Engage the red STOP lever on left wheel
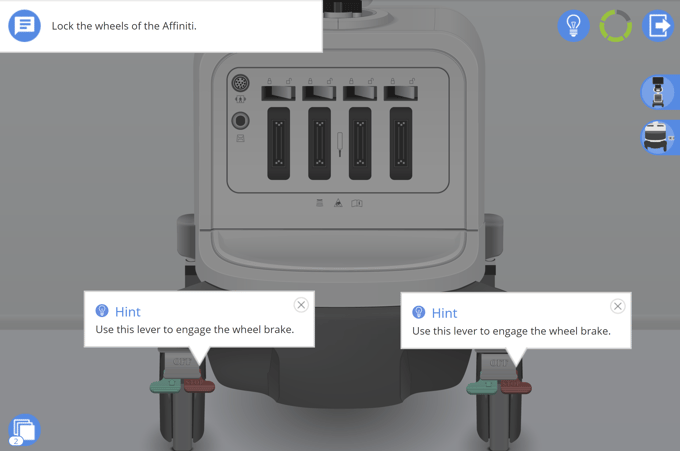The image size is (680, 451). click(x=199, y=385)
